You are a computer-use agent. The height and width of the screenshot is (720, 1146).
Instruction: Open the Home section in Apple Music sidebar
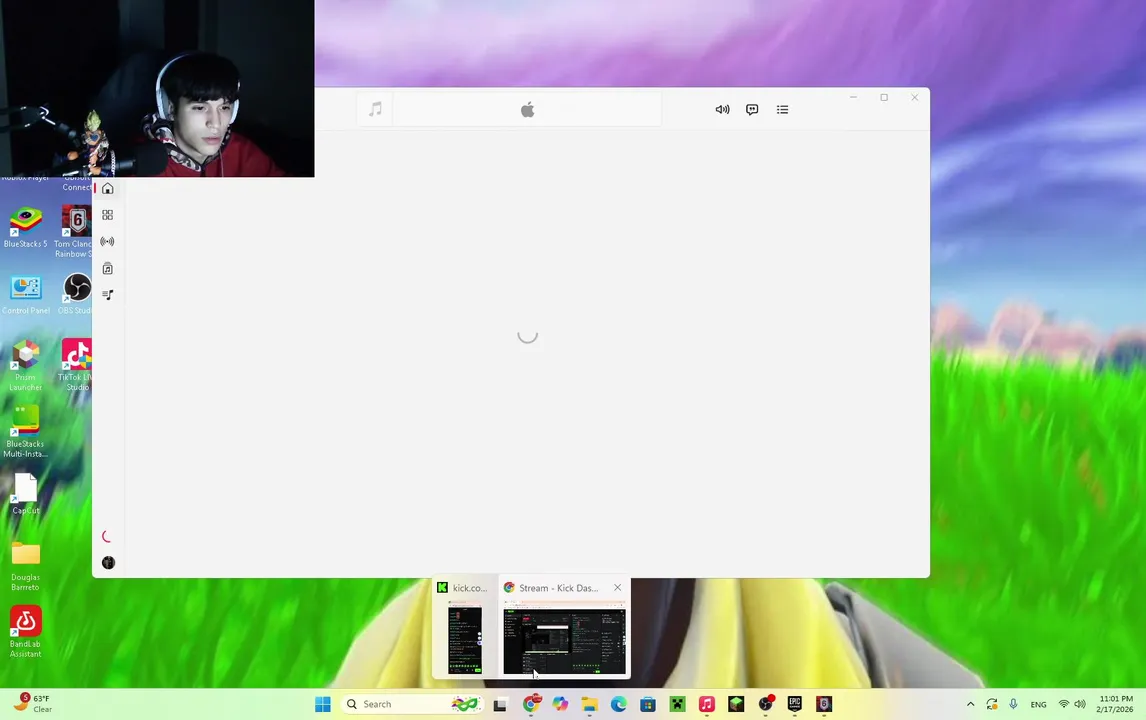(x=107, y=189)
